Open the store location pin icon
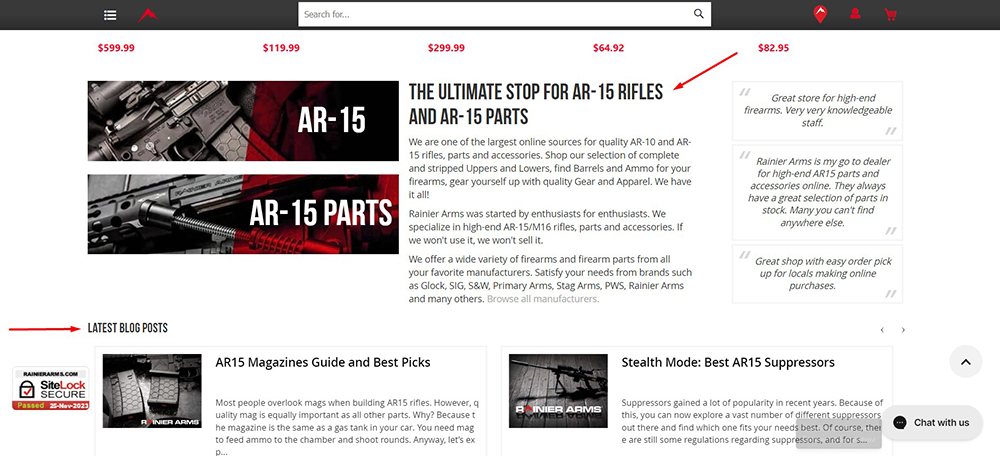The image size is (1000, 456). click(x=820, y=15)
